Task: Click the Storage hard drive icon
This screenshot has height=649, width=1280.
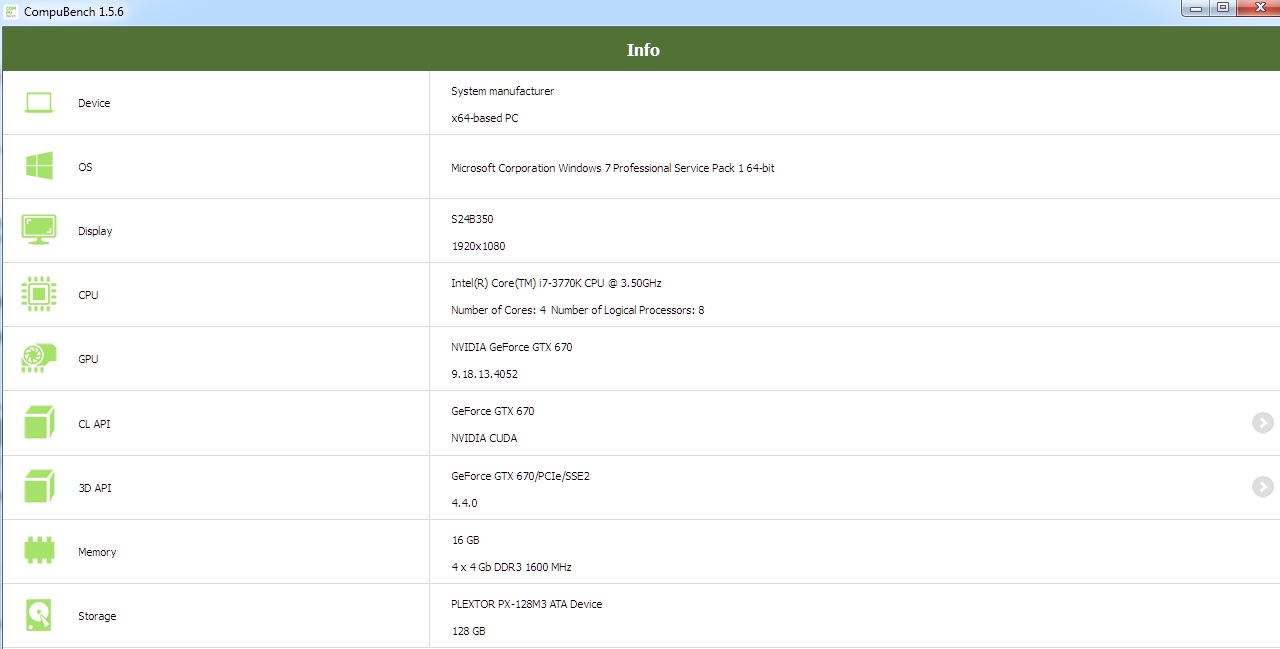Action: coord(39,615)
